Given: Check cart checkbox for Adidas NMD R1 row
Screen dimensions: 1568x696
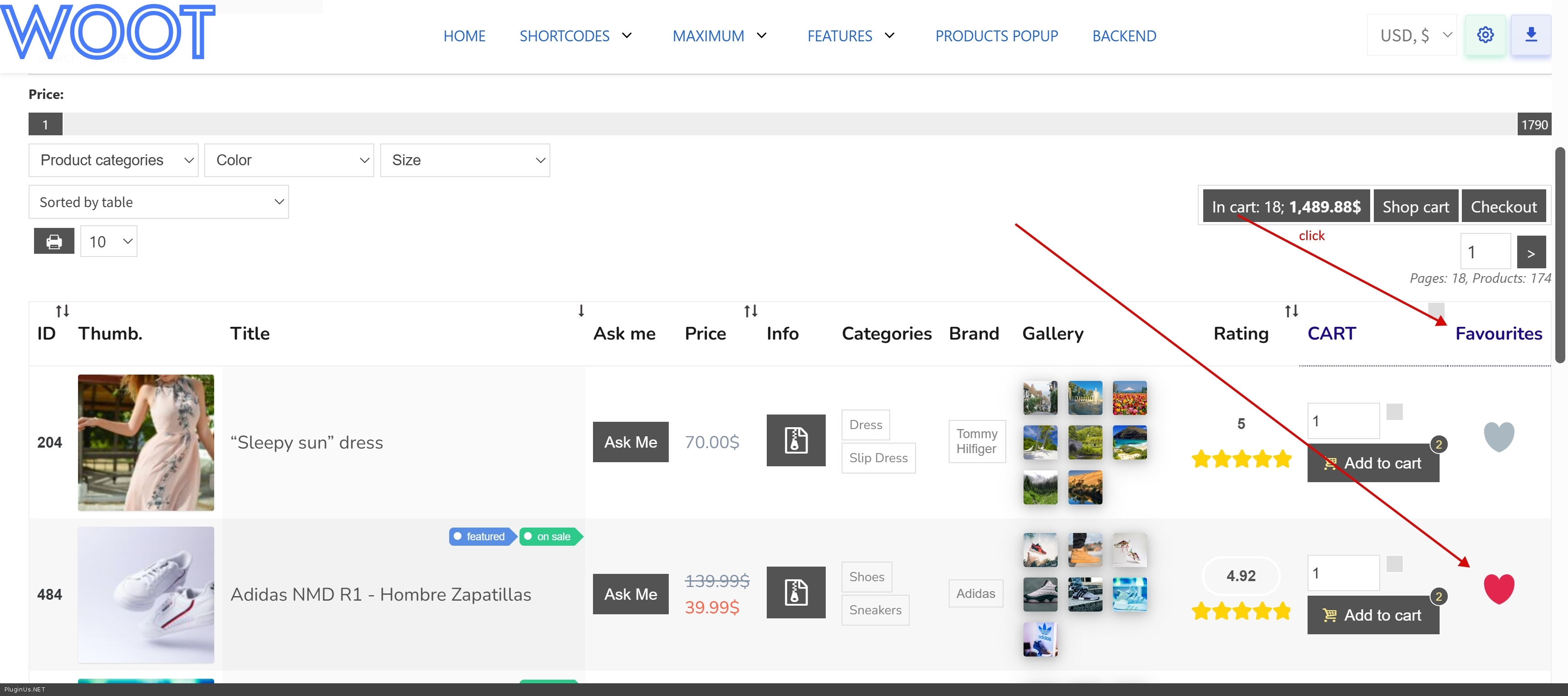Looking at the screenshot, I should [1394, 564].
